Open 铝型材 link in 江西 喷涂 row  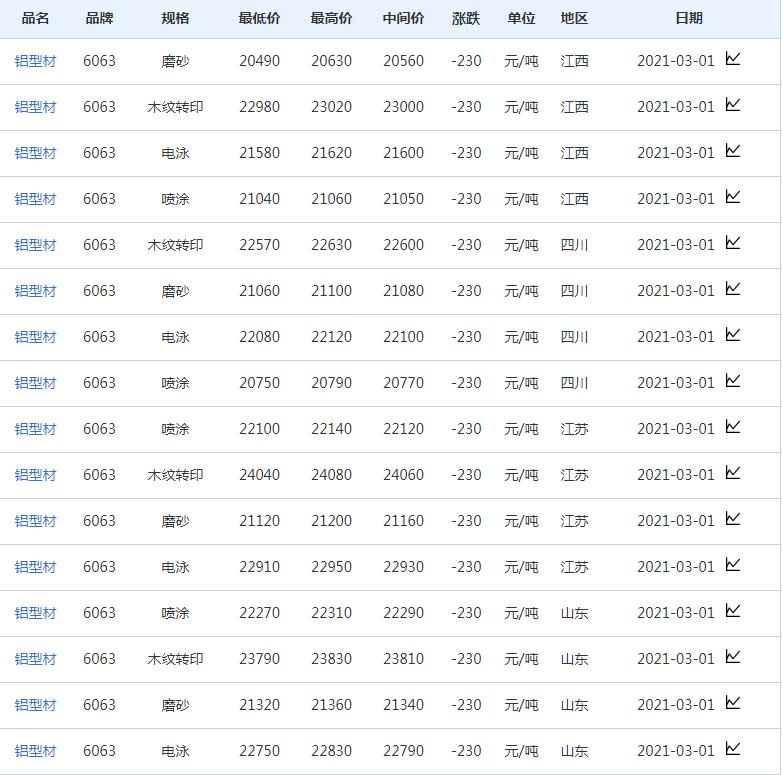35,199
